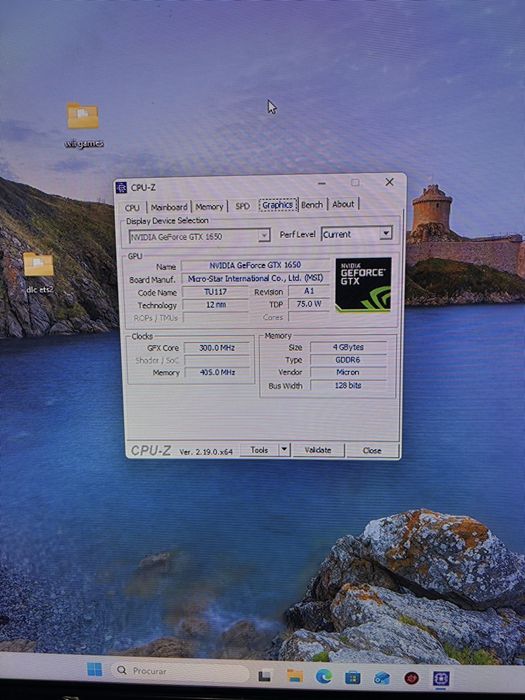
Task: Select the dlc ets2 desktop folder
Action: 39,273
